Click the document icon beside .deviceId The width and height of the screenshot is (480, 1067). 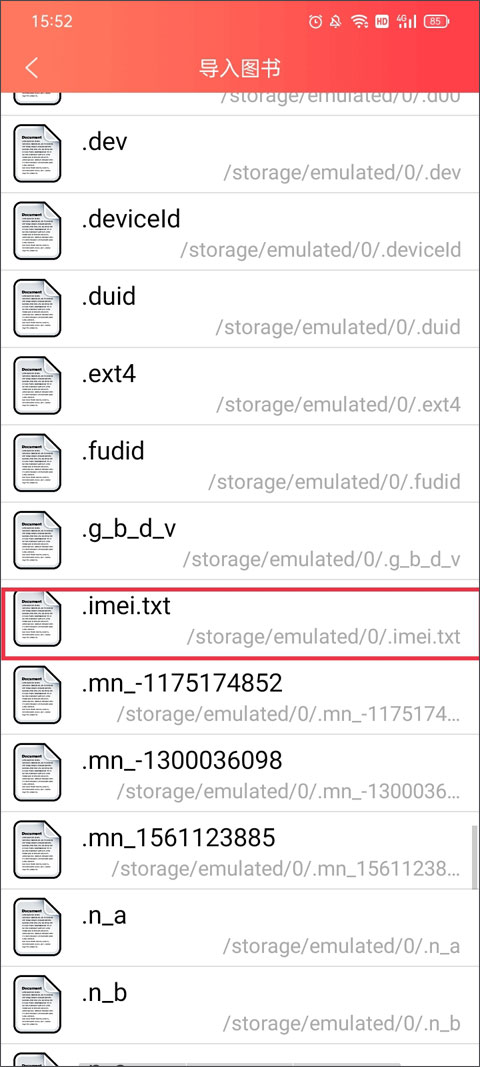point(37,231)
